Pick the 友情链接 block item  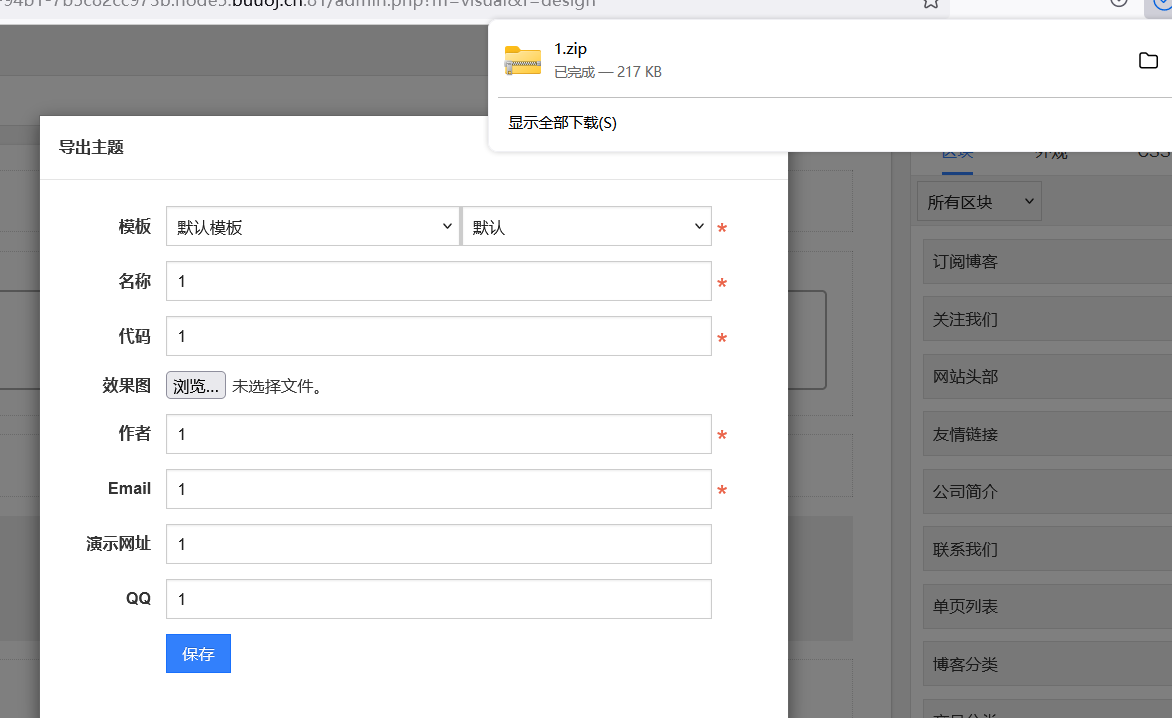pos(1045,435)
